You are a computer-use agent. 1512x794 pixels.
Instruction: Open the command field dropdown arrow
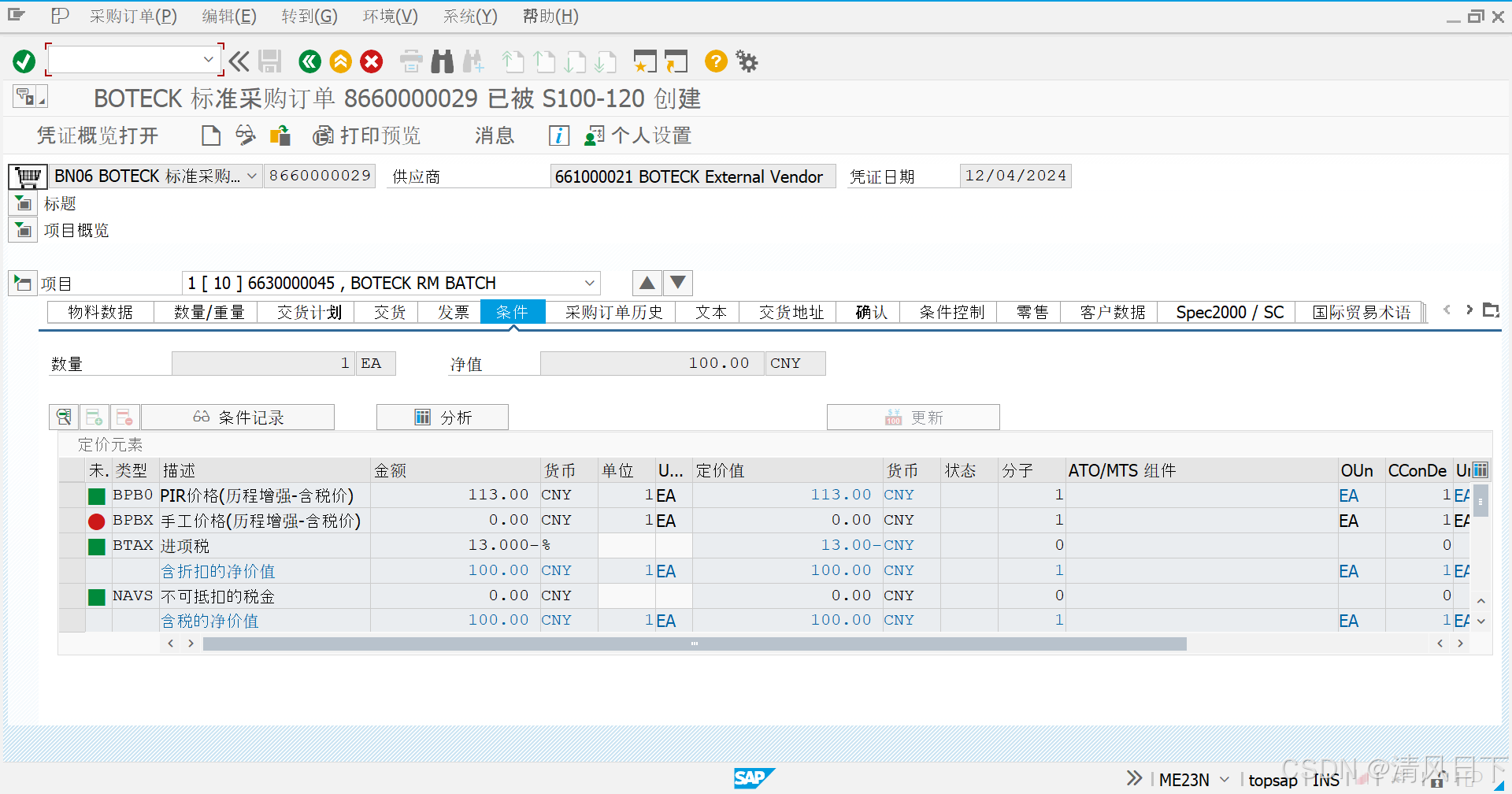[208, 60]
